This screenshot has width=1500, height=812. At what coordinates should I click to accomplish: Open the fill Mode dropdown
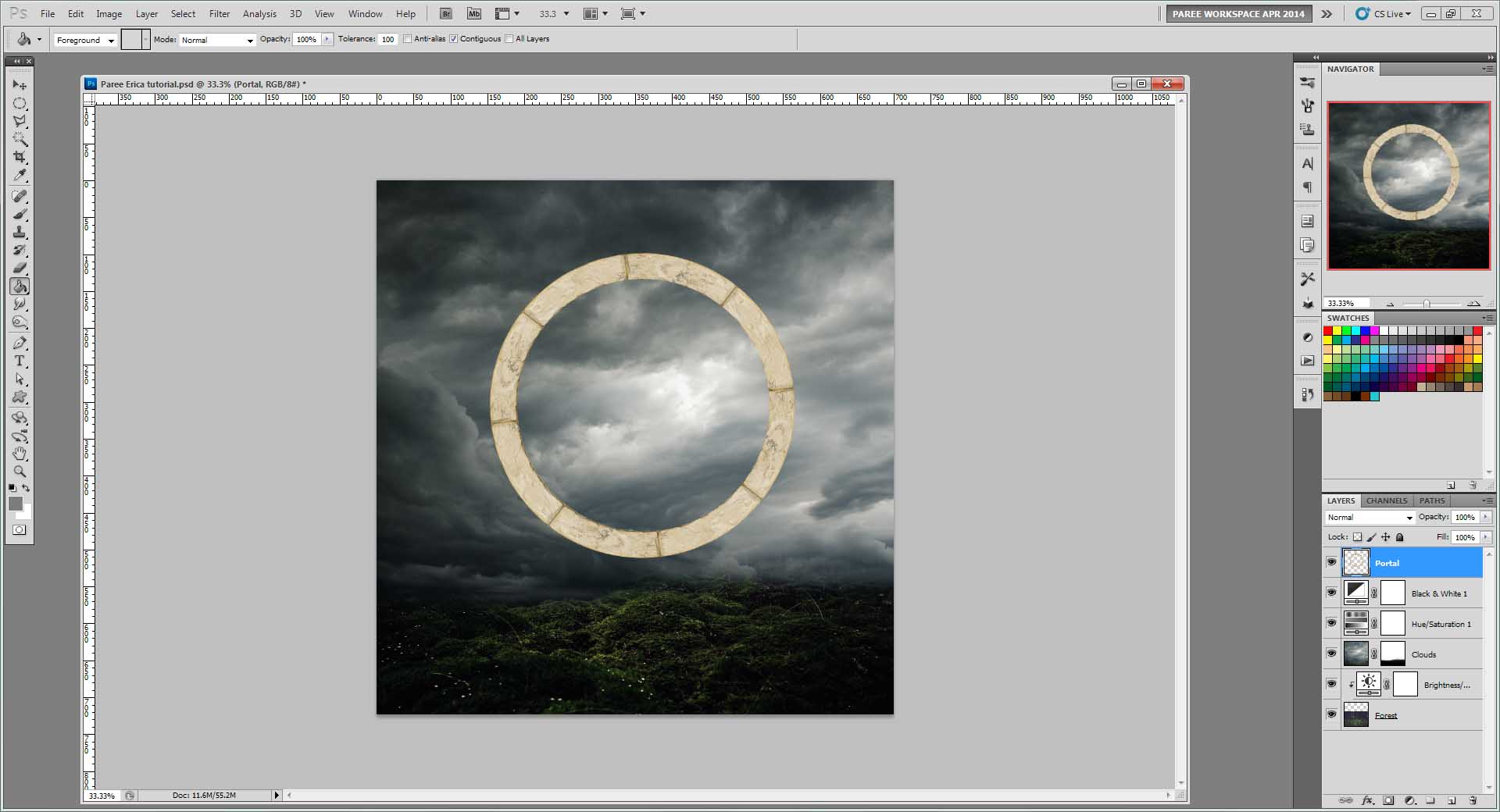(x=217, y=40)
